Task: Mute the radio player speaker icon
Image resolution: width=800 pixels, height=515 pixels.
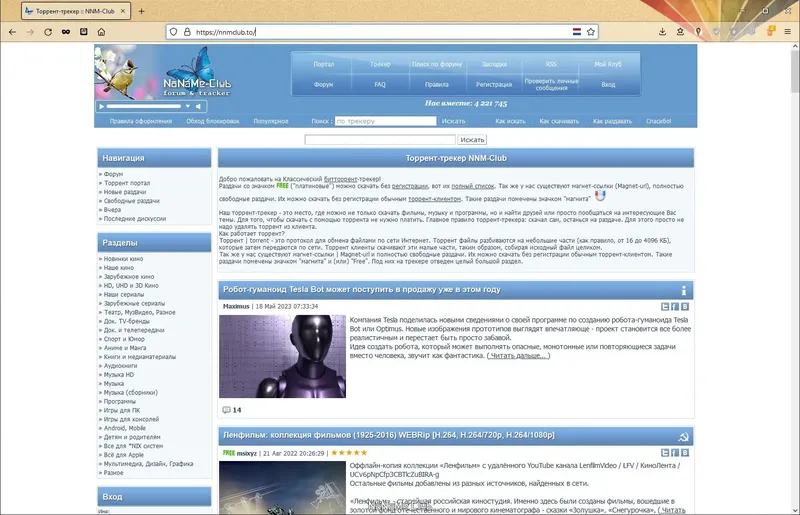Action: pyautogui.click(x=198, y=106)
